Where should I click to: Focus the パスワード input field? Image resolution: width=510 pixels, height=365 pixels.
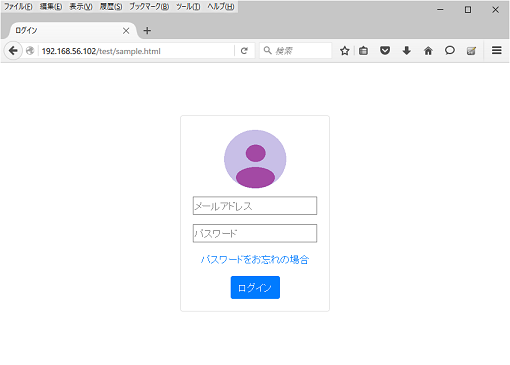point(255,233)
